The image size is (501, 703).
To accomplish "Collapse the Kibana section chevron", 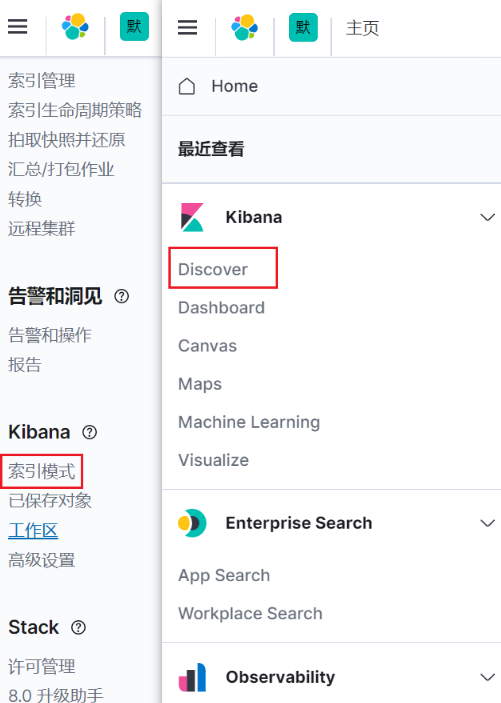I will 488,217.
